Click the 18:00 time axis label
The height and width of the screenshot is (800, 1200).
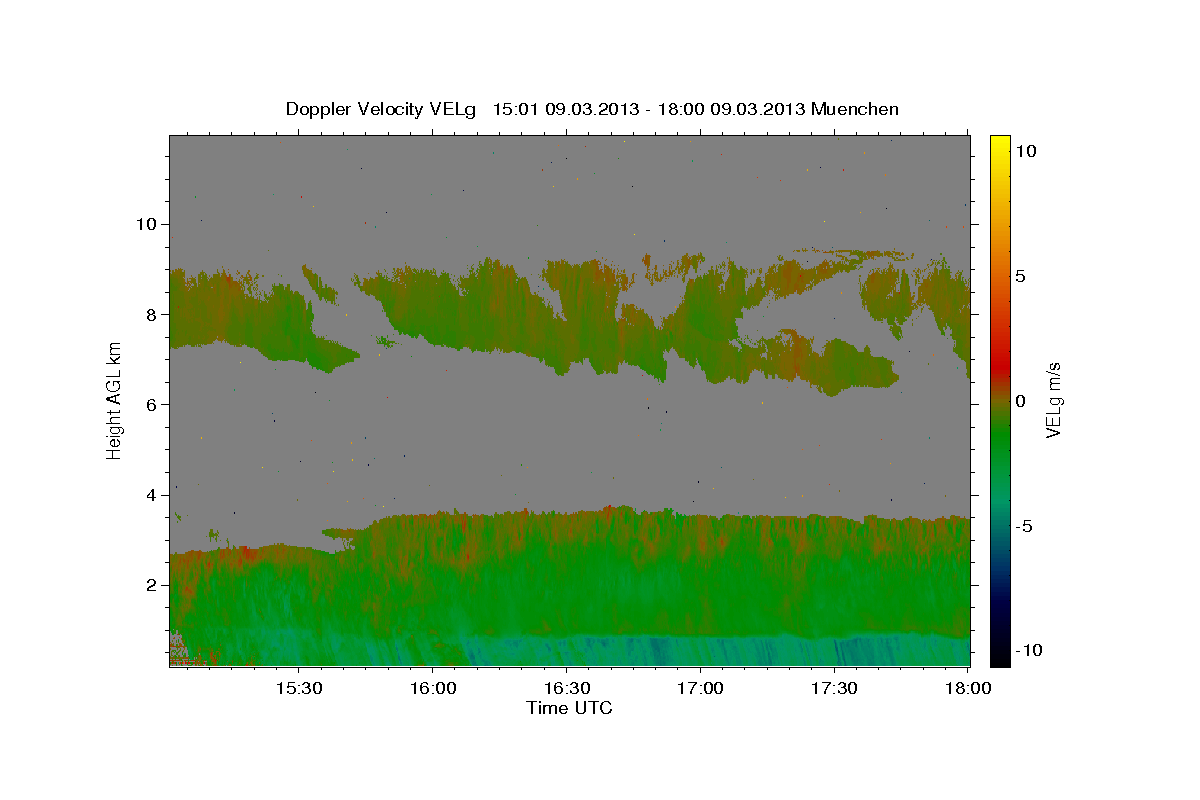pyautogui.click(x=967, y=689)
